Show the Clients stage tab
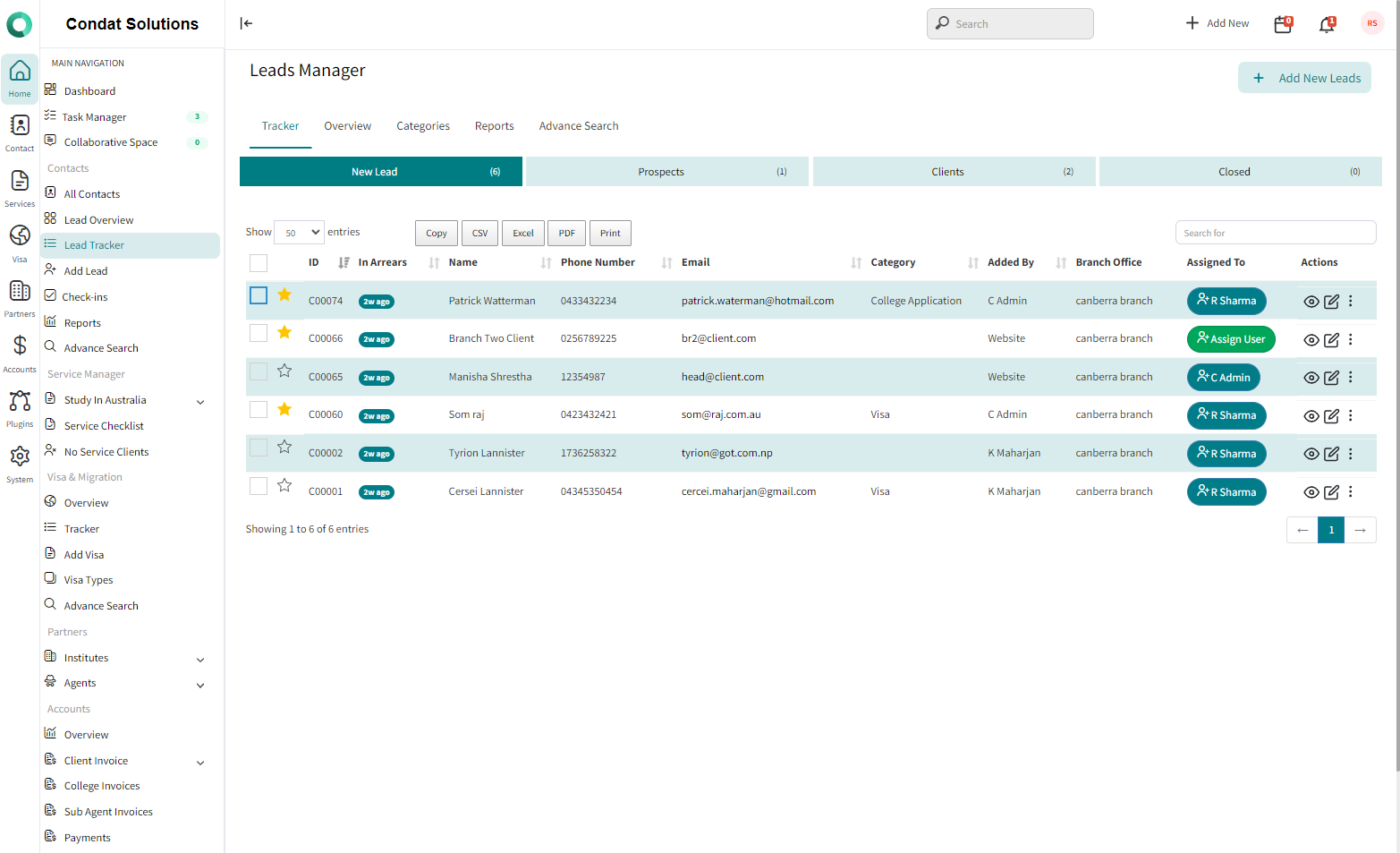The width and height of the screenshot is (1400, 853). (x=955, y=172)
